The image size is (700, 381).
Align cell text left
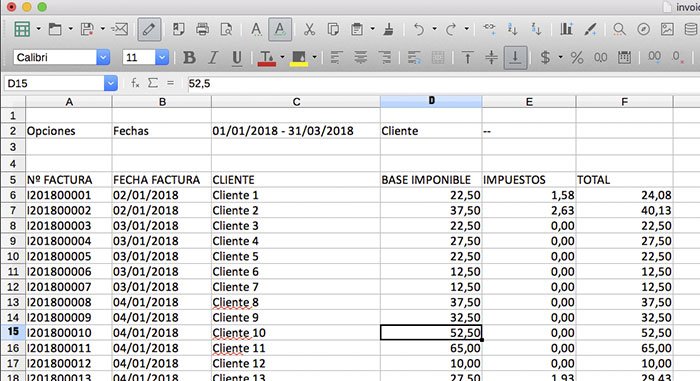point(336,58)
